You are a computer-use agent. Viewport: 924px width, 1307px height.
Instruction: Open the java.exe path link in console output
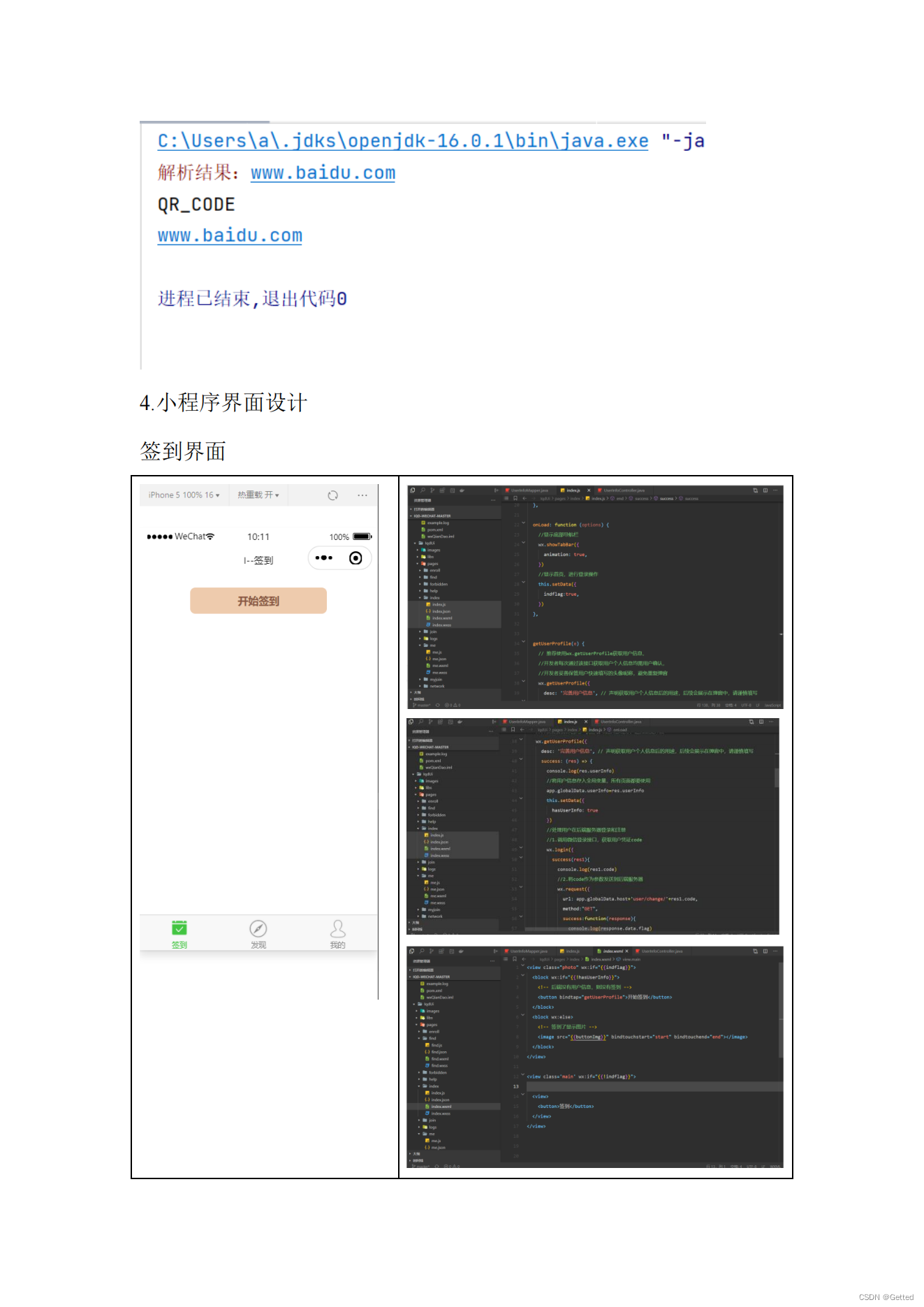(x=403, y=141)
